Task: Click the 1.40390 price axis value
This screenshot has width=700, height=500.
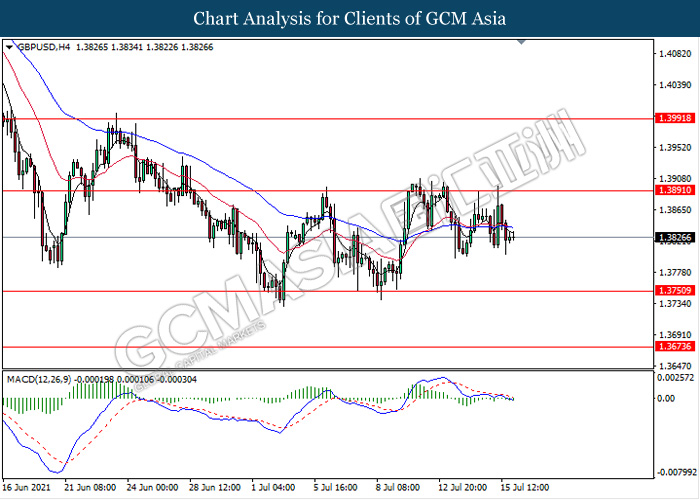Action: click(675, 85)
